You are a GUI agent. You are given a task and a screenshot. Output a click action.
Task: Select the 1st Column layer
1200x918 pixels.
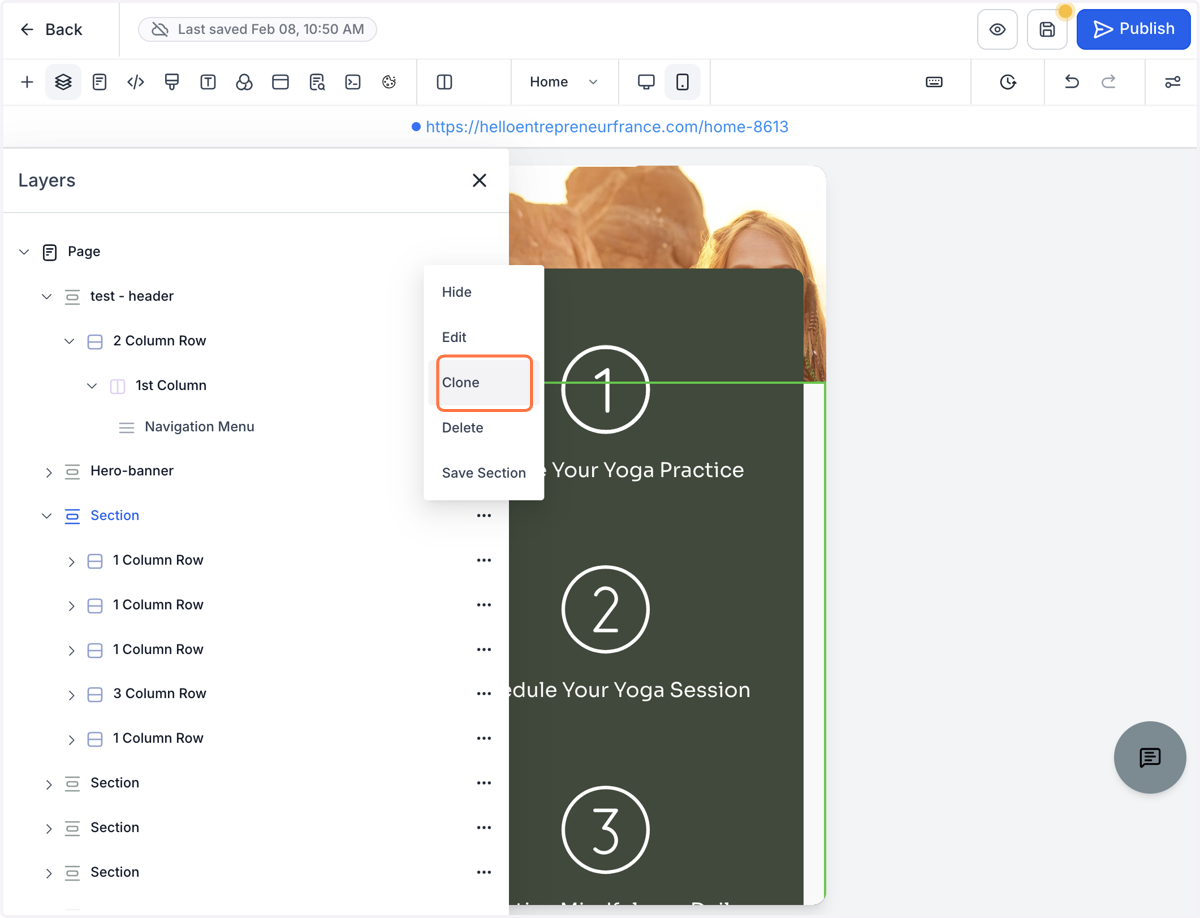[x=171, y=385]
